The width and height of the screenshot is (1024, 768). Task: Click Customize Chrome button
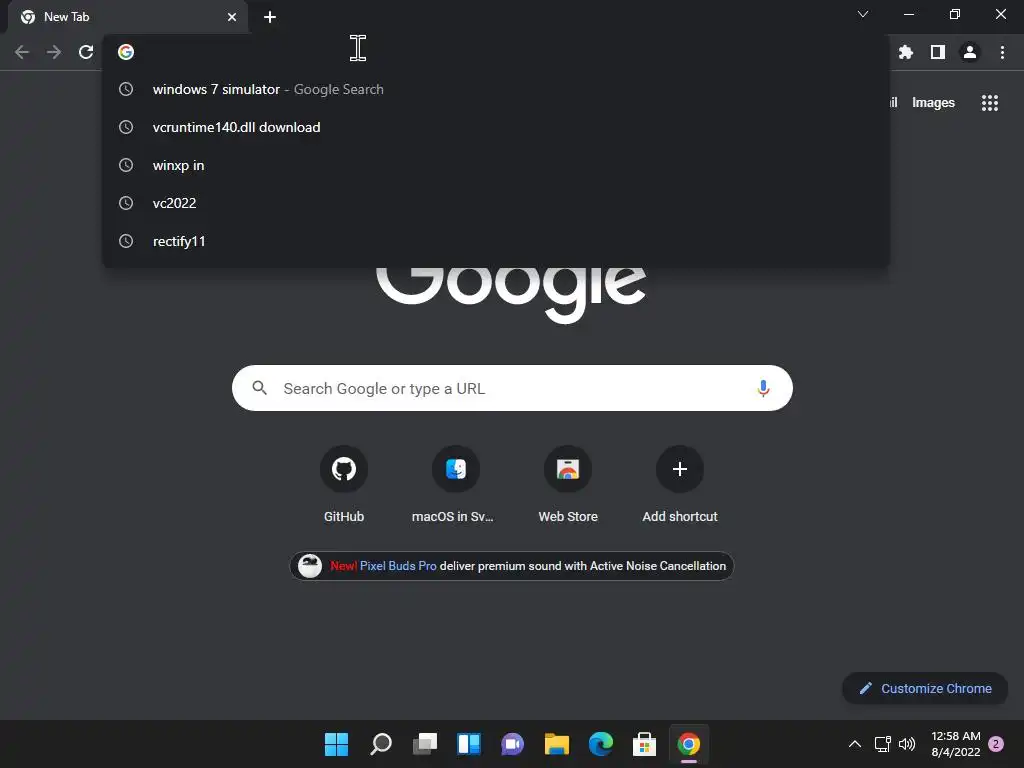pos(925,688)
